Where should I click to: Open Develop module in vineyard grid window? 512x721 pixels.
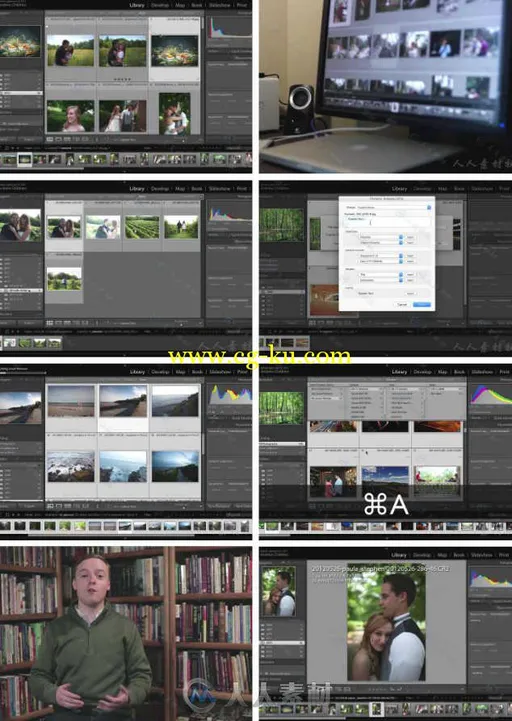click(x=160, y=189)
